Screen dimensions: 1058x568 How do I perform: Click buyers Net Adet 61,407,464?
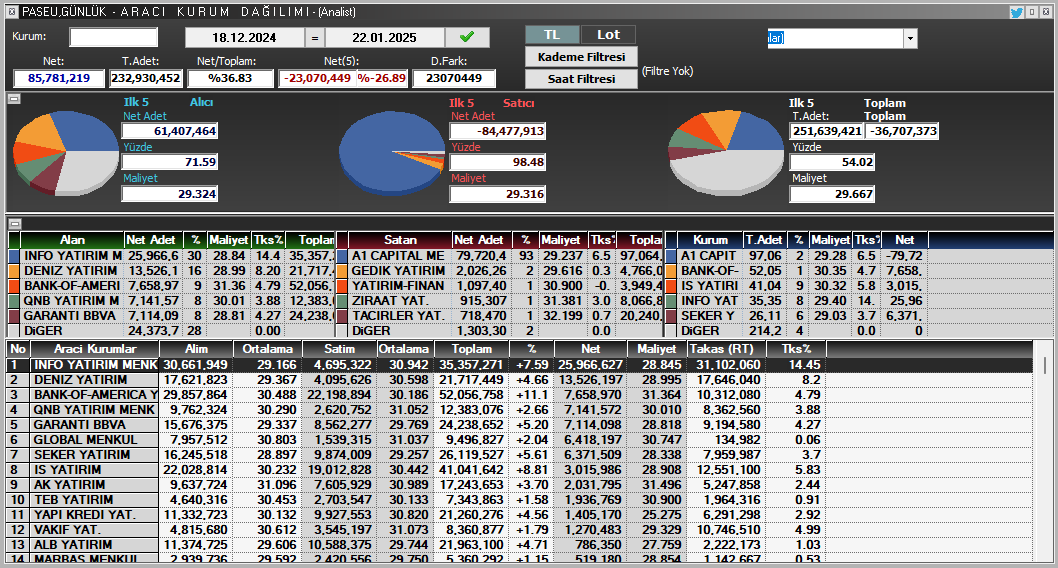point(169,131)
